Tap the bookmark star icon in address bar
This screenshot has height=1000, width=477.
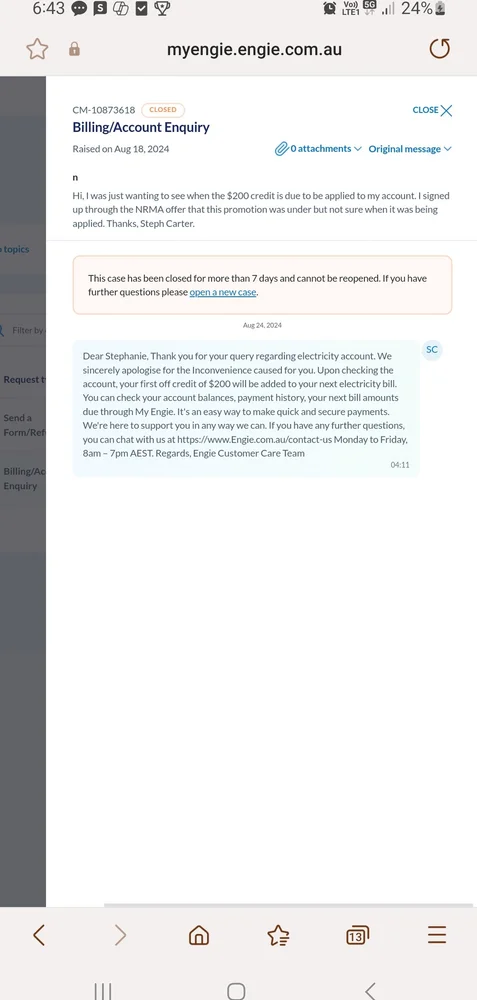pyautogui.click(x=37, y=49)
